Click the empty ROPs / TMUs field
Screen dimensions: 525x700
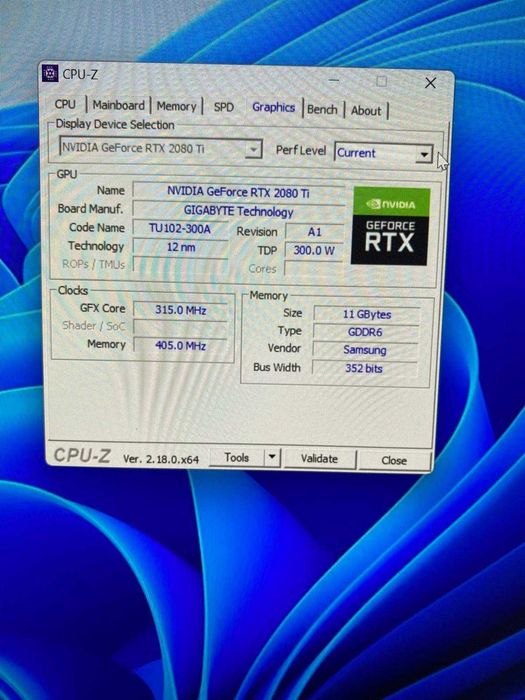(x=180, y=264)
